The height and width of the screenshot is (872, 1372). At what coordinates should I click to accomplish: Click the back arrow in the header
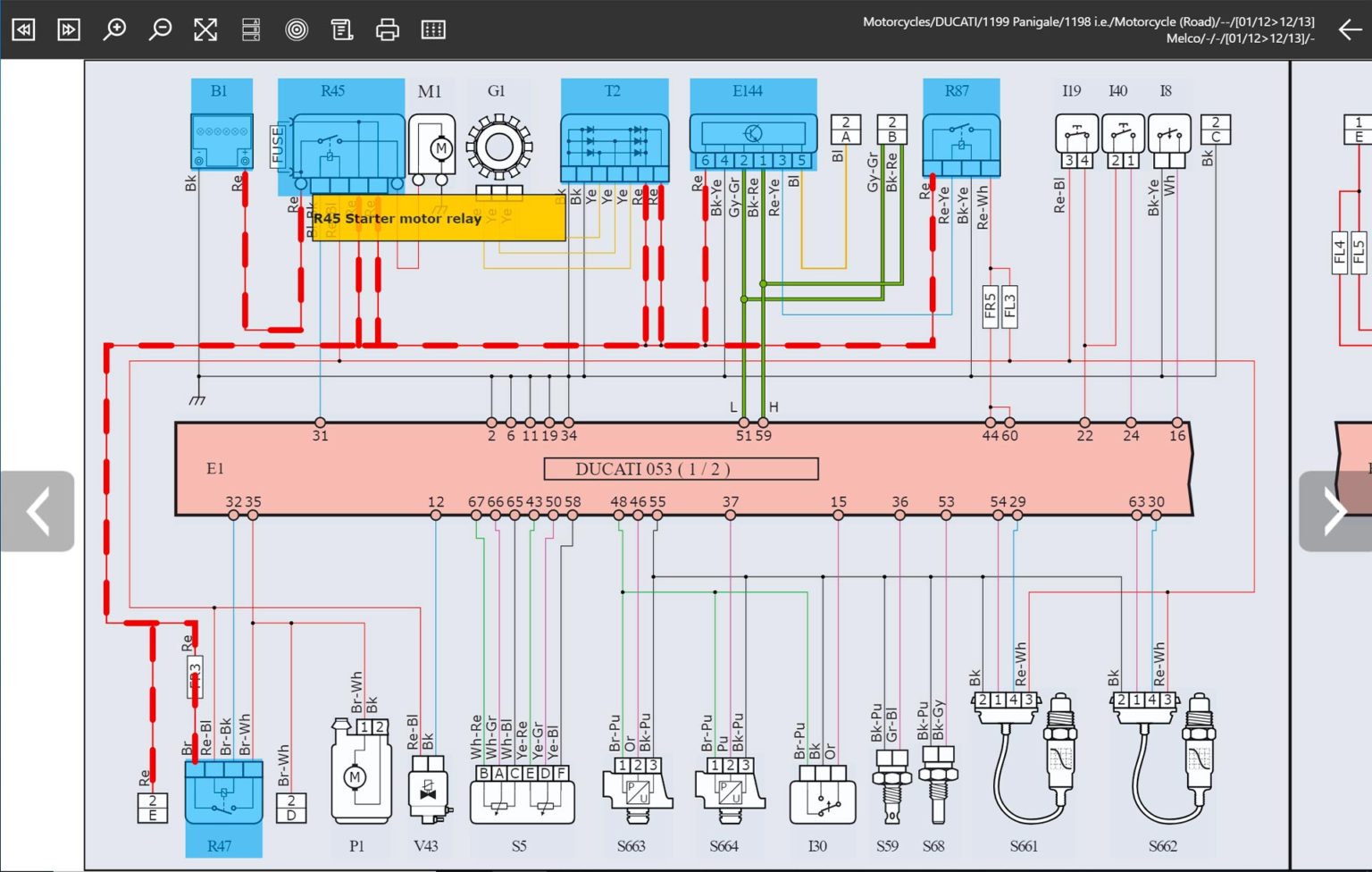[1350, 29]
